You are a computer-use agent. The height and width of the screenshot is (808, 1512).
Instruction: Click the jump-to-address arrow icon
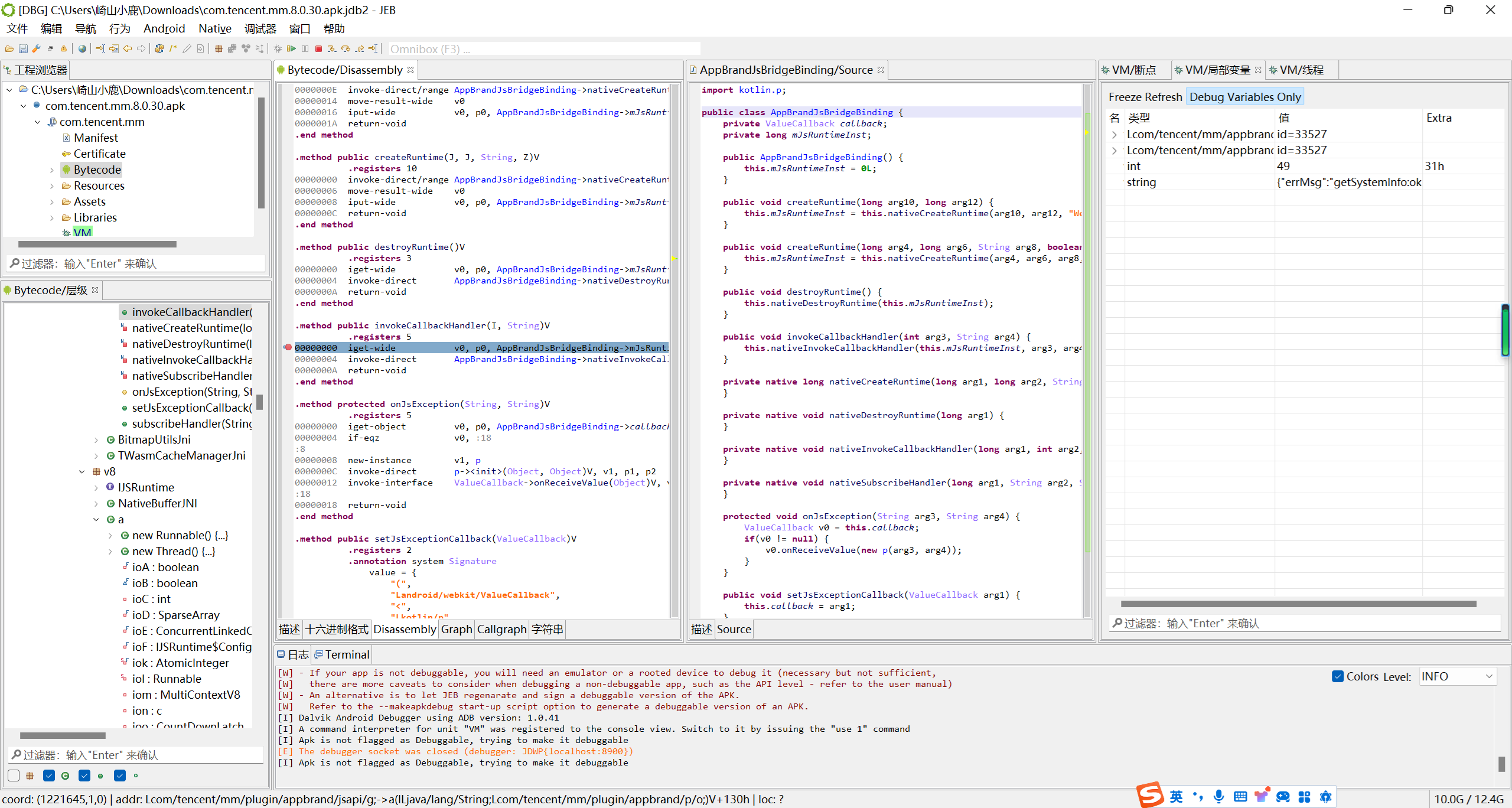tap(100, 48)
